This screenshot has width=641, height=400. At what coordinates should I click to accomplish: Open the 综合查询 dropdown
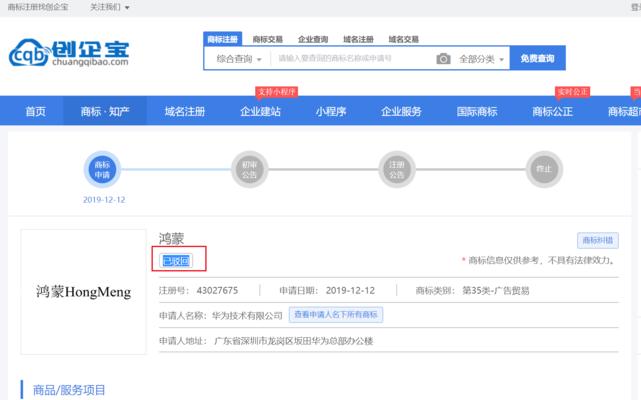(238, 58)
